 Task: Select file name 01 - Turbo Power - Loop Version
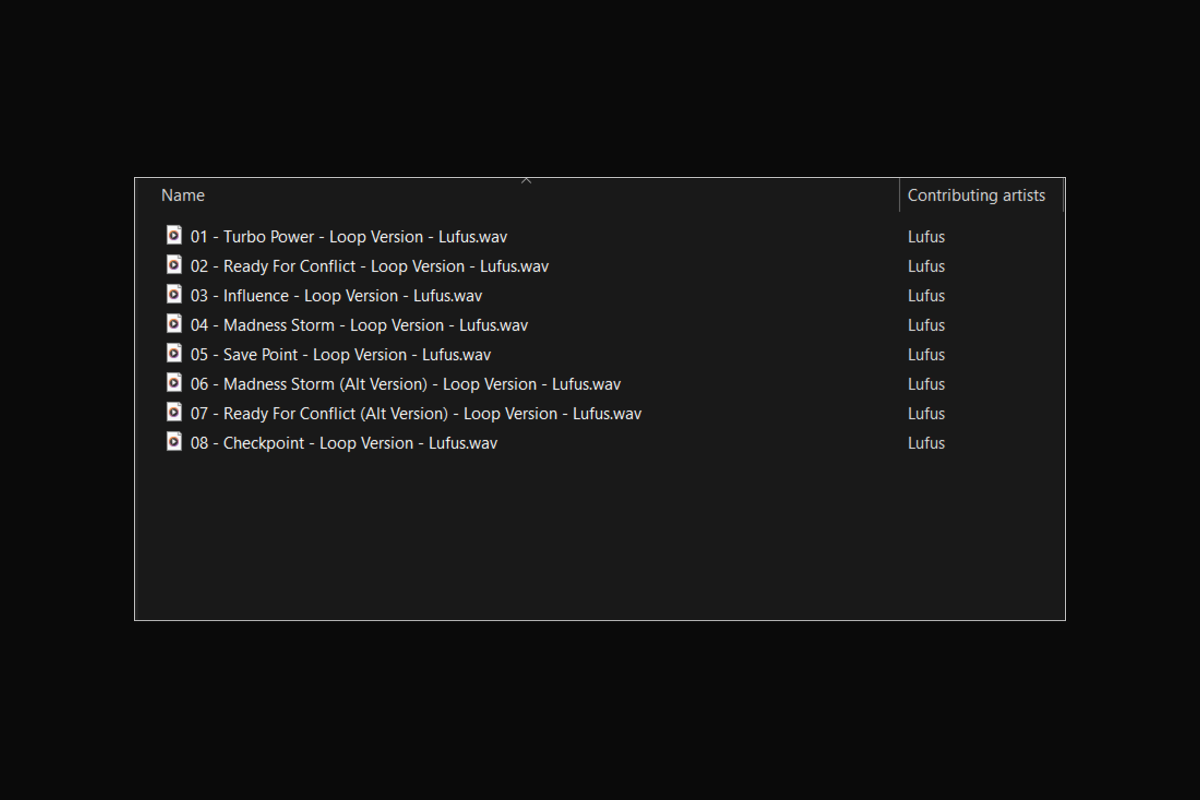click(x=349, y=237)
